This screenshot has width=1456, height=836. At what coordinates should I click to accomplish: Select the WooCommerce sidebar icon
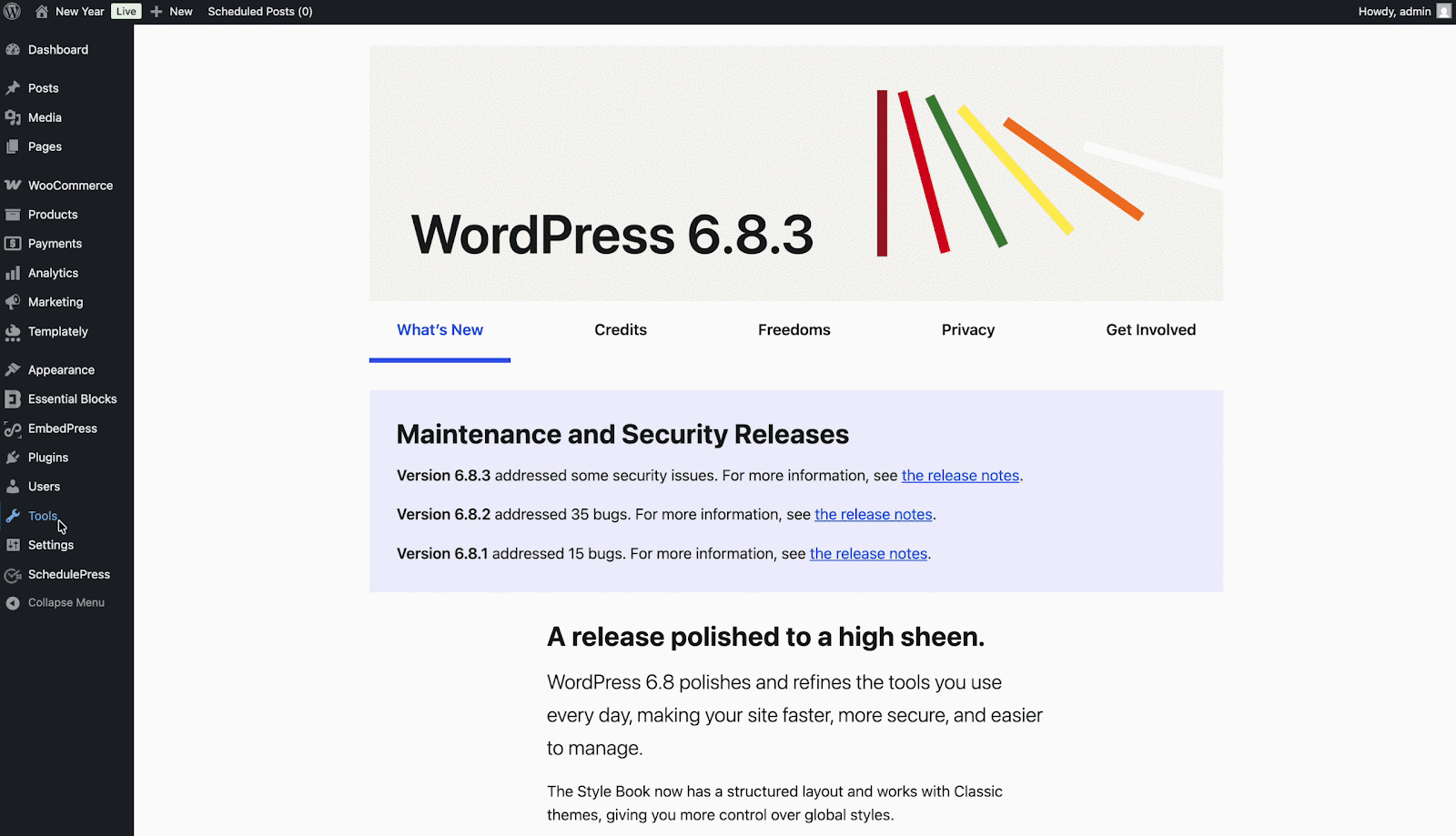(x=14, y=185)
